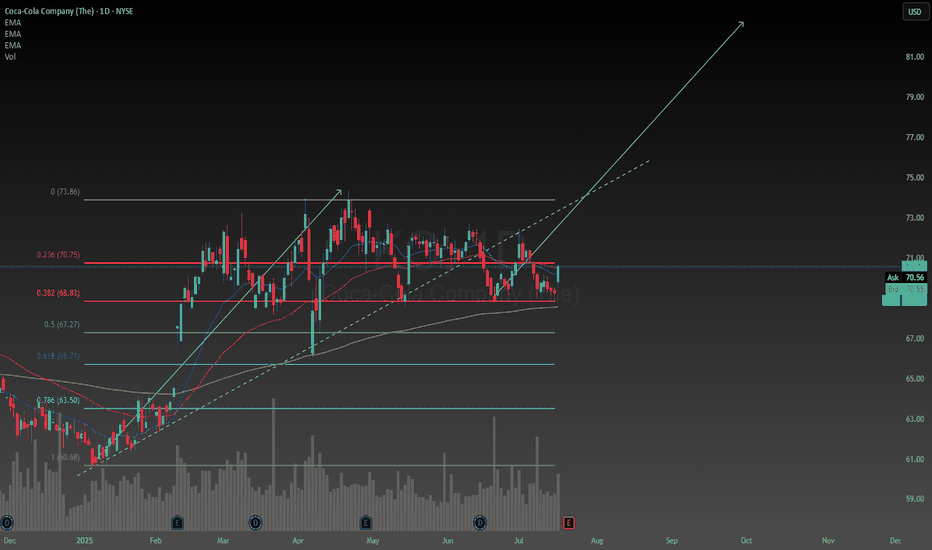Click the Oct label on time axis
Viewport: 932px width, 550px height.
click(747, 540)
